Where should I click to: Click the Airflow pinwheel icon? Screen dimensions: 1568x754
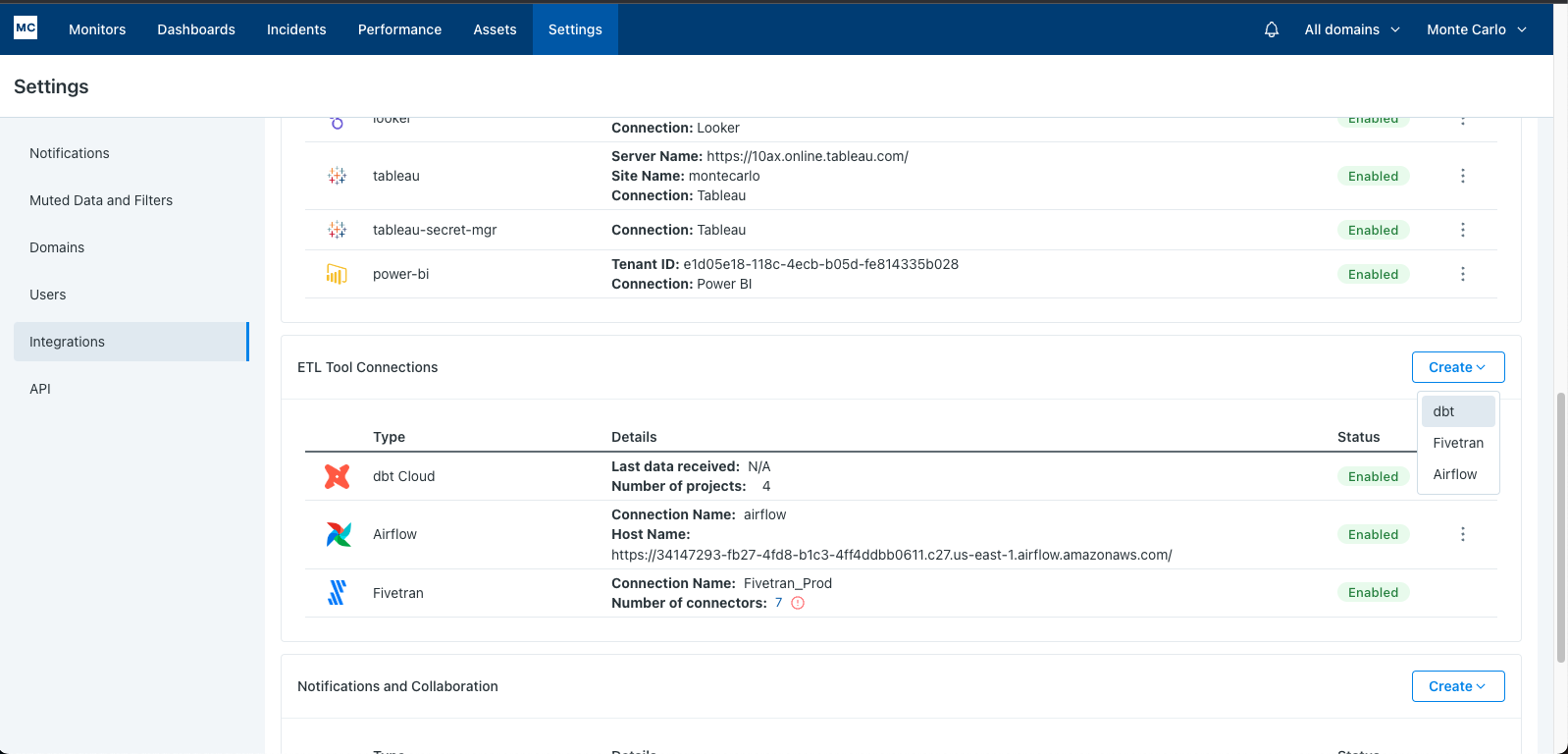338,534
